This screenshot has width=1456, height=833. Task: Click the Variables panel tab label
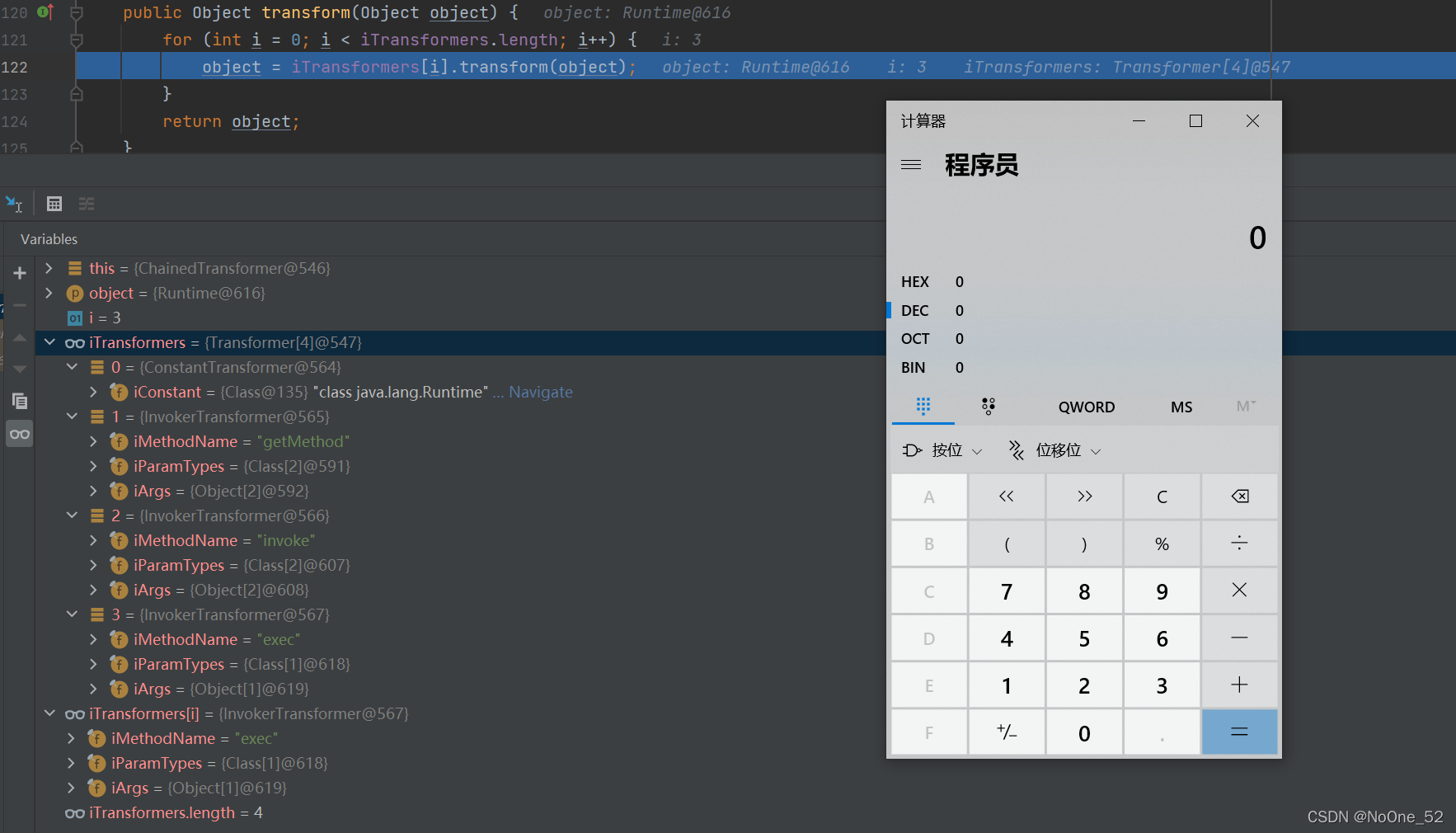tap(49, 239)
